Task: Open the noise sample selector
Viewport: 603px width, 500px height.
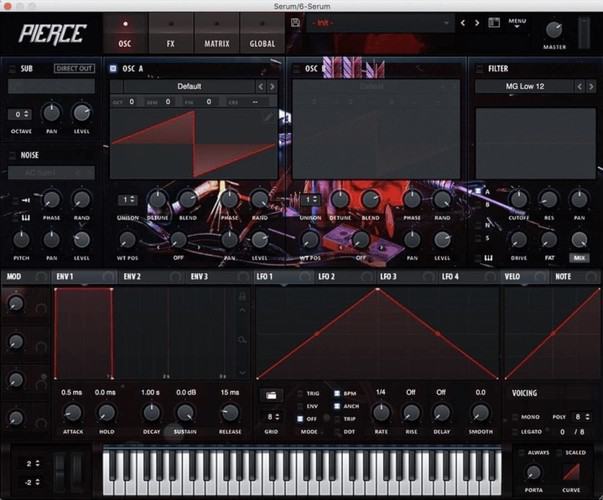Action: [51, 173]
